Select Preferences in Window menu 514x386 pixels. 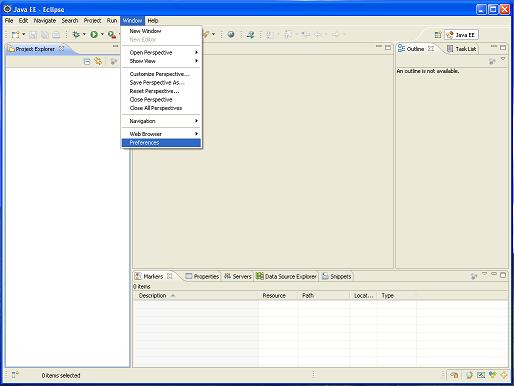161,143
